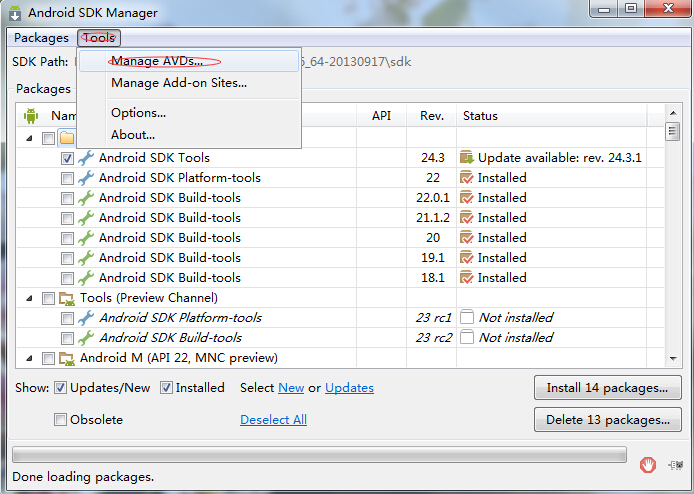The height and width of the screenshot is (494, 694).
Task: Check the Build-tools 18.1 checkbox
Action: coord(67,278)
